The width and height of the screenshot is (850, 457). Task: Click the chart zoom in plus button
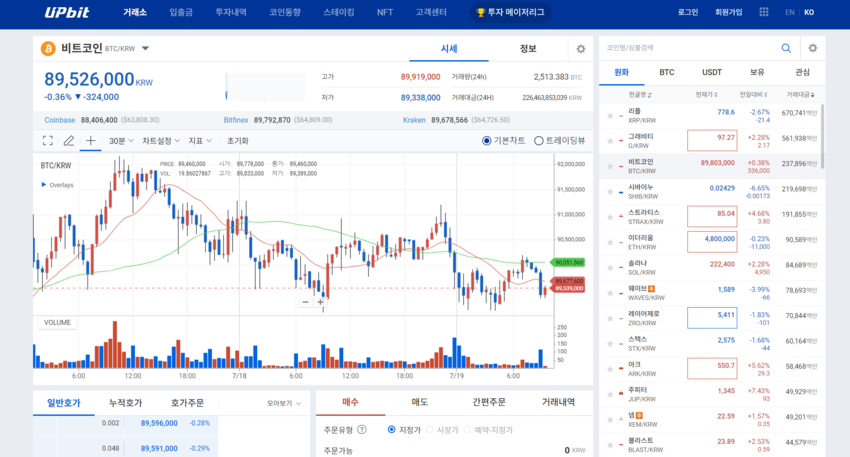pyautogui.click(x=320, y=302)
